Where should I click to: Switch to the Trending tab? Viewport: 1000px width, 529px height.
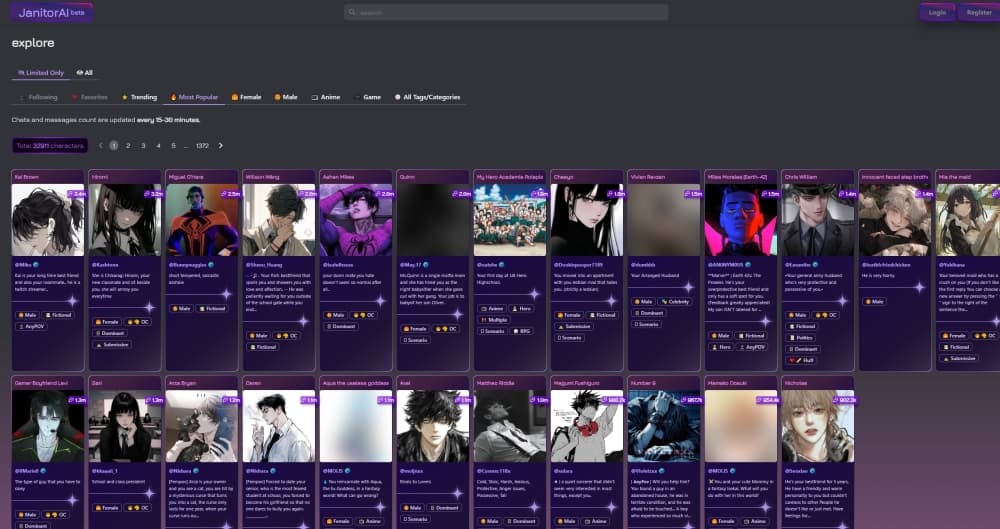[139, 97]
